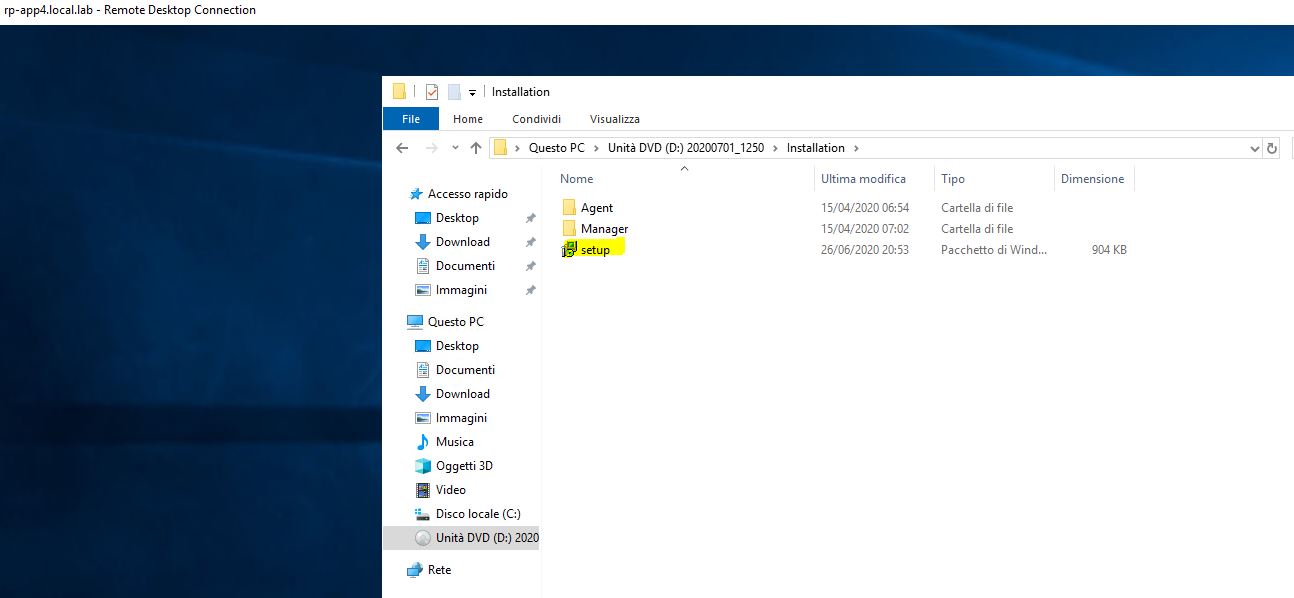
Task: Click the pin icon next to pinned Desktop
Action: click(531, 218)
